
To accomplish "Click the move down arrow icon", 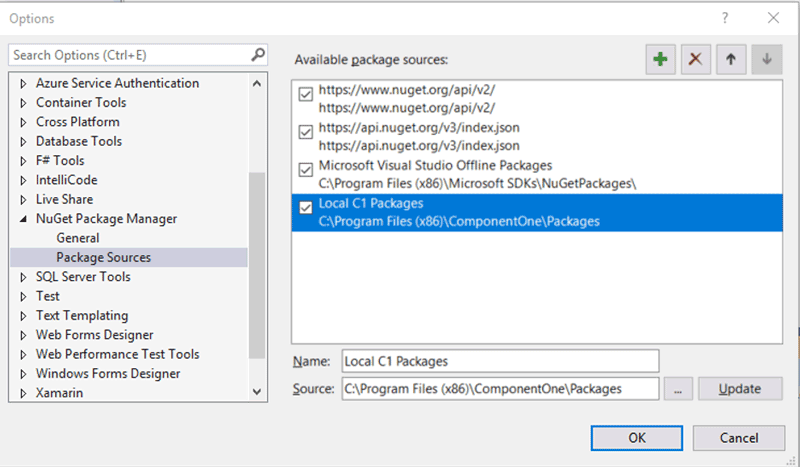I will click(767, 60).
